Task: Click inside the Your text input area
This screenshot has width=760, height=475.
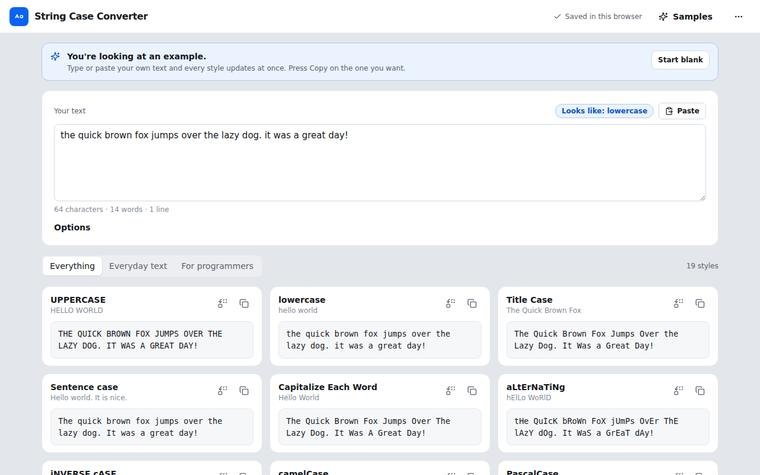Action: coord(380,162)
